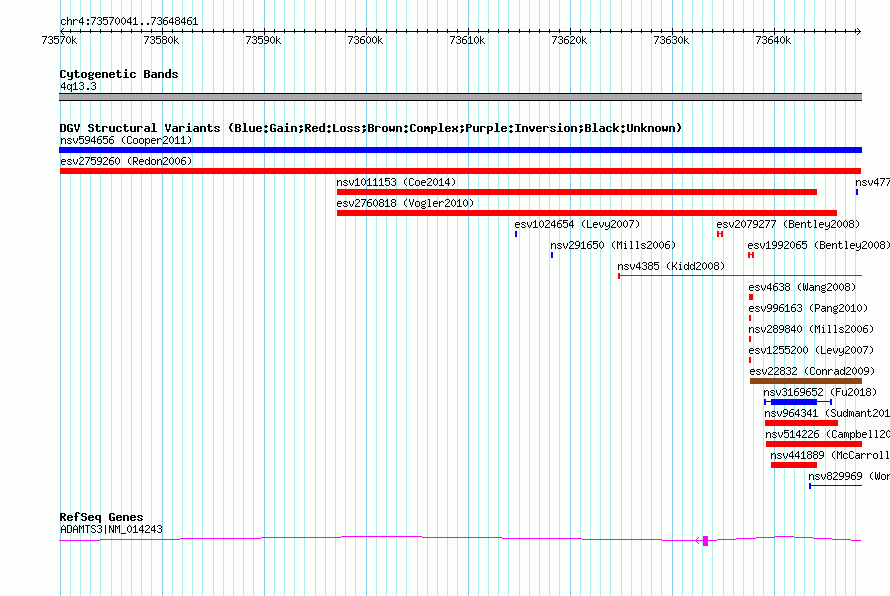Click the blue nsv829969 variant line
This screenshot has height=596, width=890.
[836, 486]
